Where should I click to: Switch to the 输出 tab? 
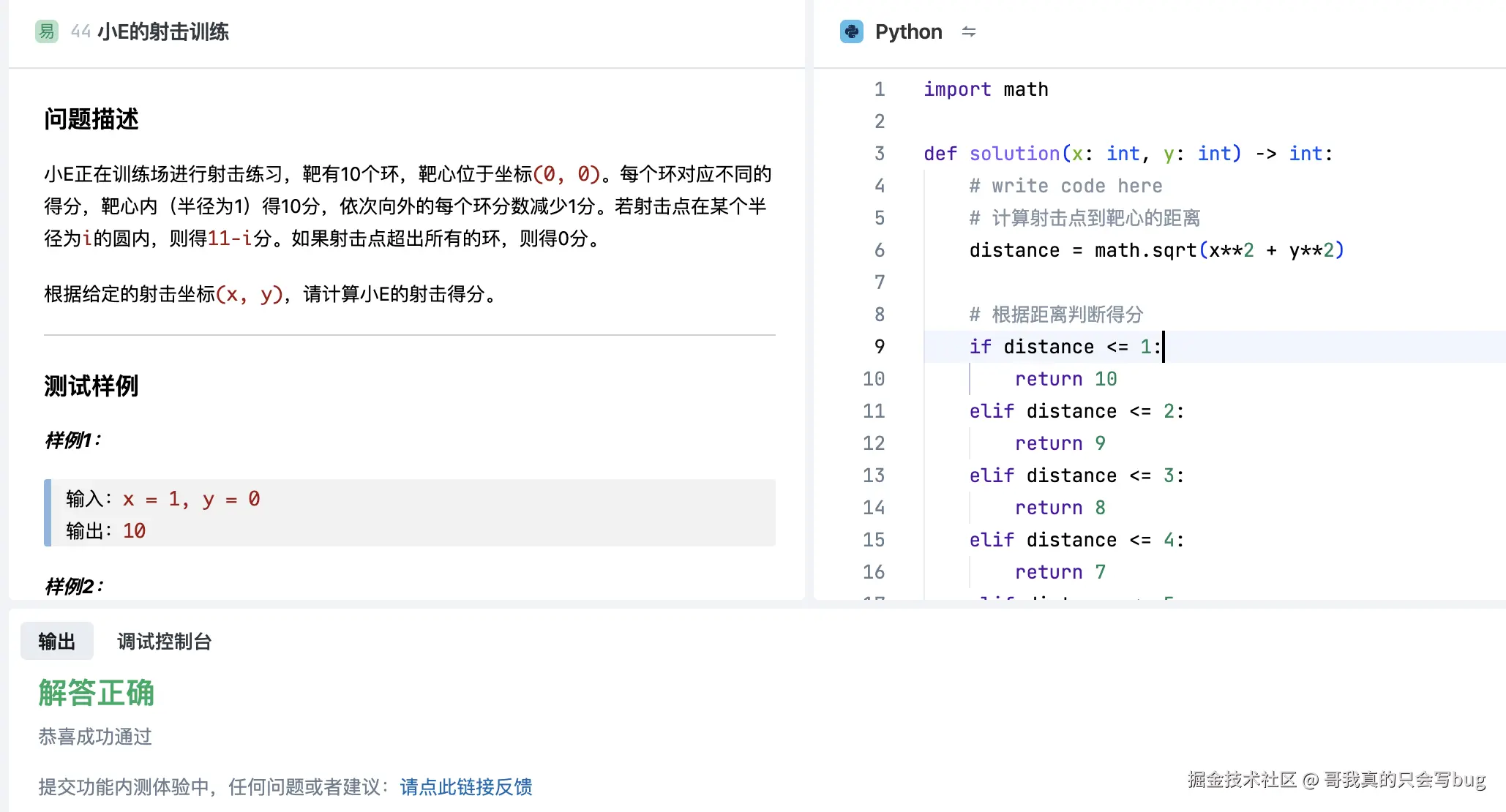56,642
